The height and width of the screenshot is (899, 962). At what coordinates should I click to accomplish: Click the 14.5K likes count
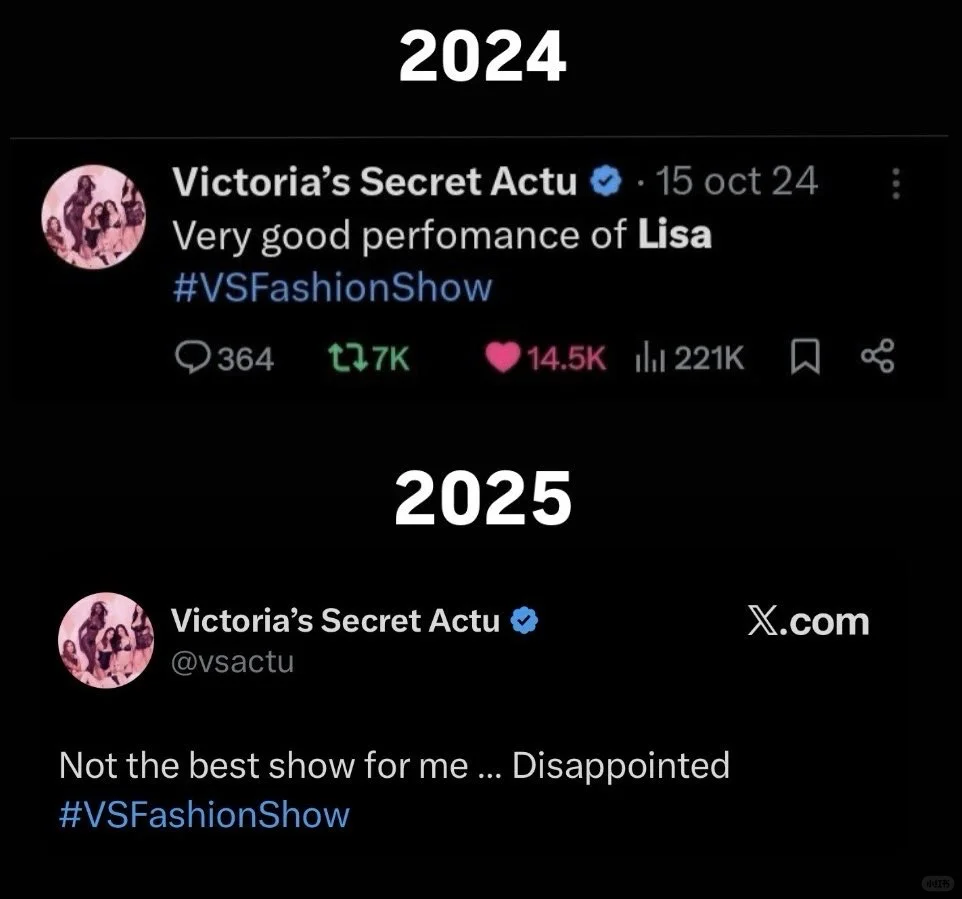[566, 358]
